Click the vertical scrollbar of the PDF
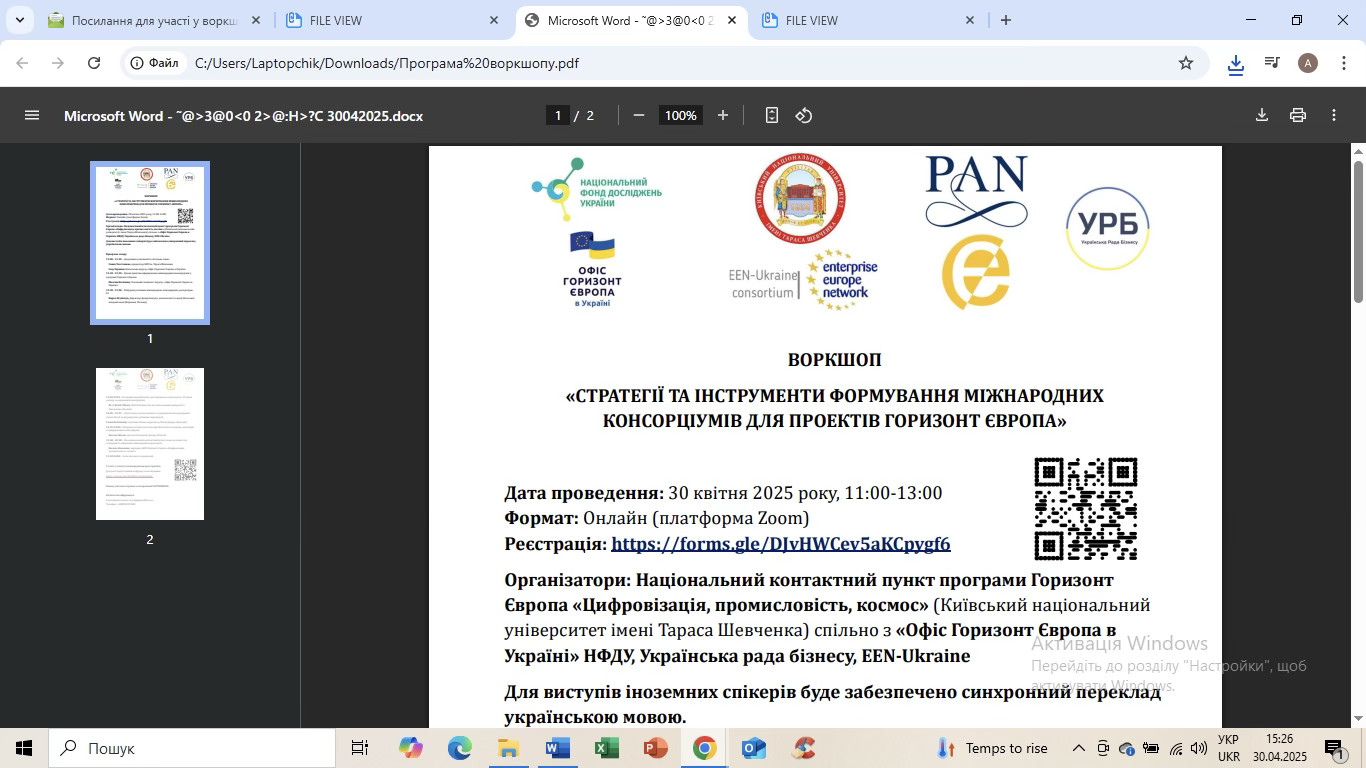Screen dimensions: 1366x768 click(x=1358, y=231)
